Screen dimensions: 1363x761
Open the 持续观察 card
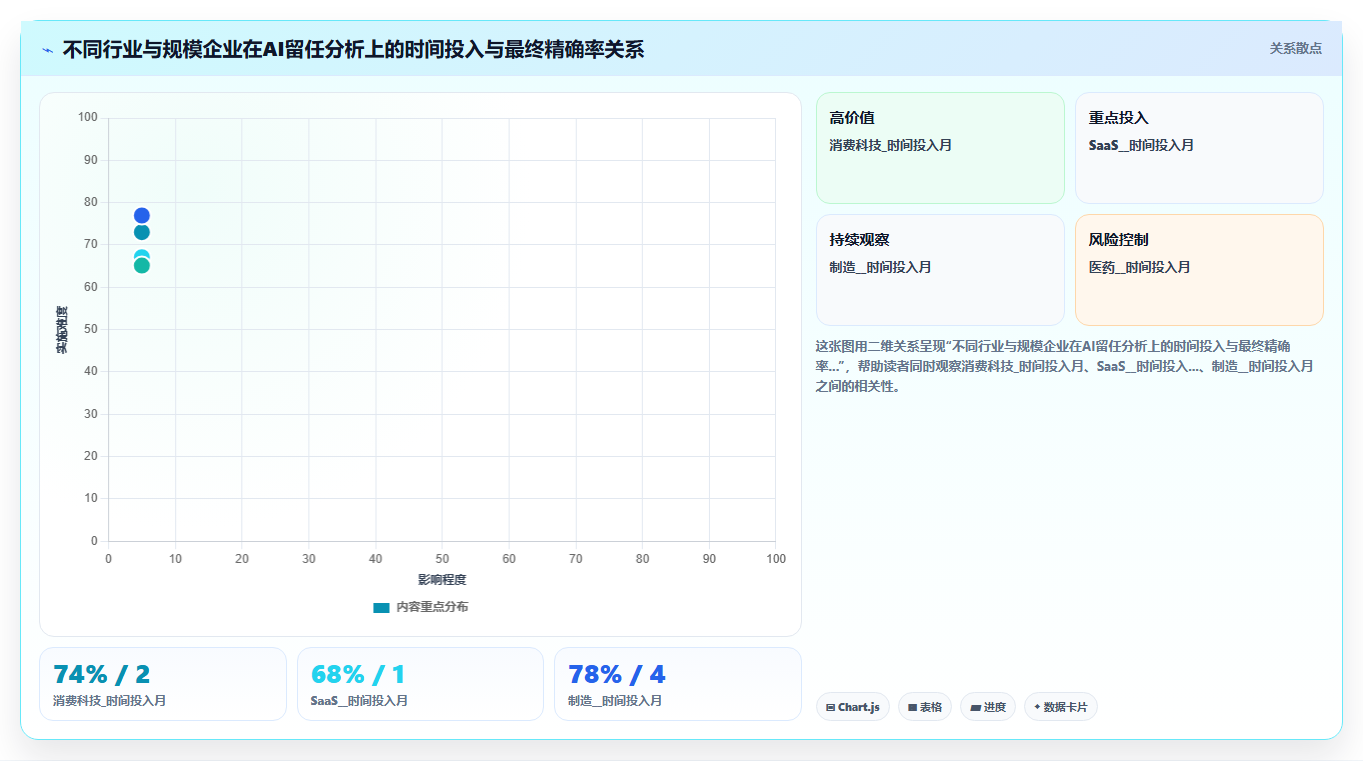[x=940, y=270]
